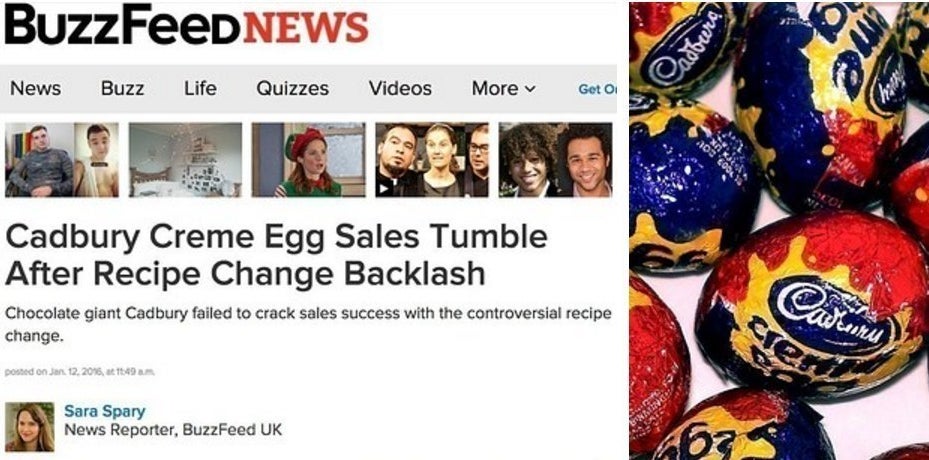929x460 pixels.
Task: Open the two men thumbnail story
Action: click(62, 160)
